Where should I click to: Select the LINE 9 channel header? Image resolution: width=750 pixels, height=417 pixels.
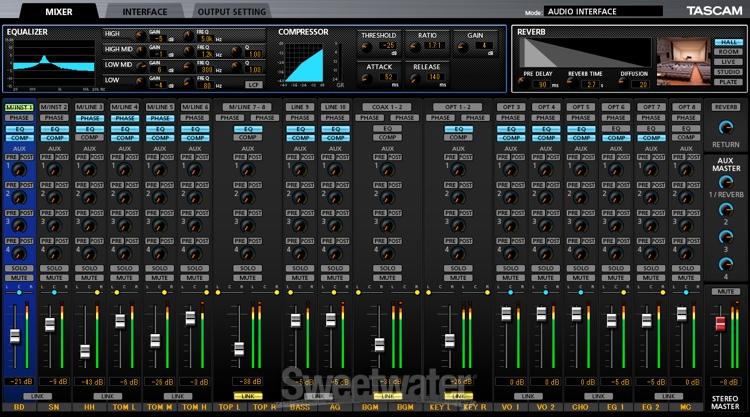(300, 107)
